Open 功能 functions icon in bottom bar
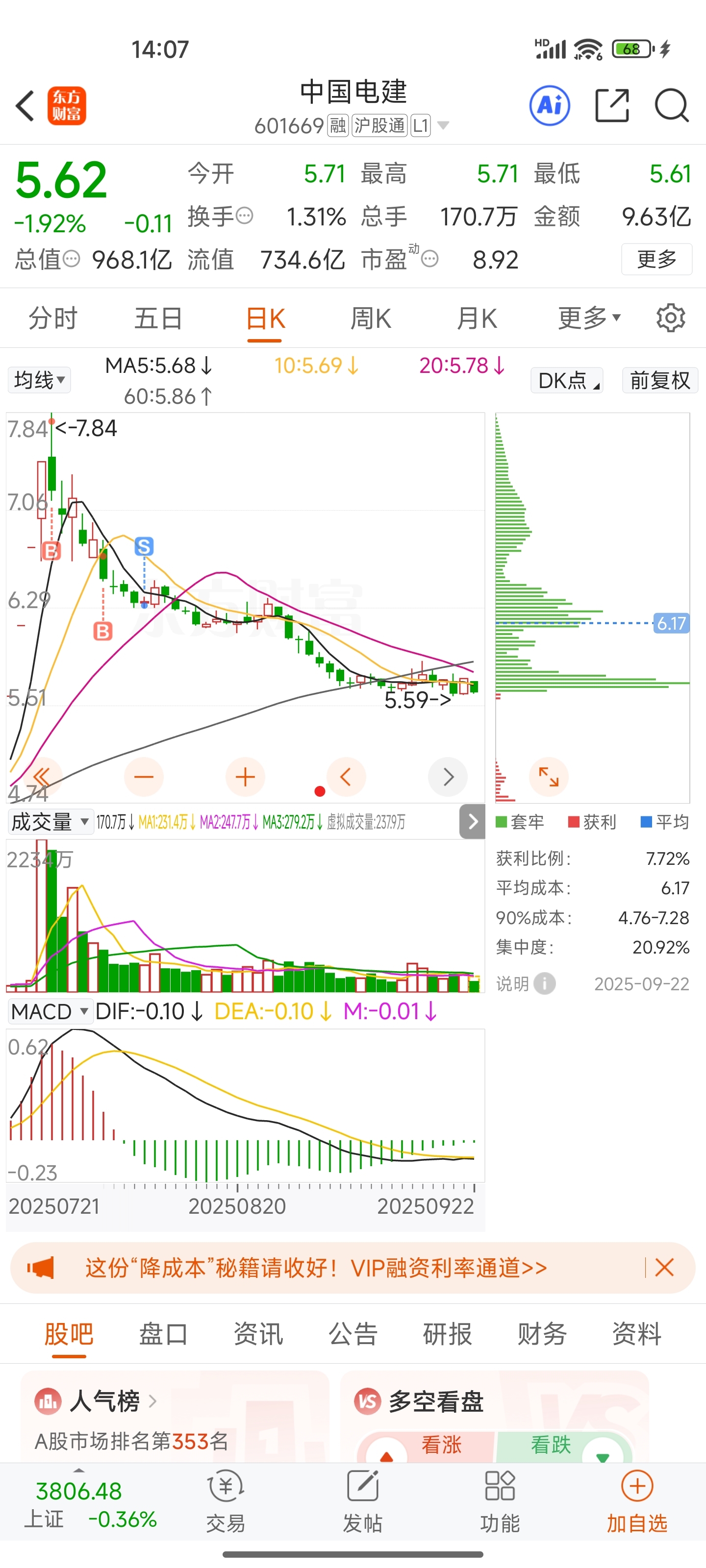Viewport: 706px width, 1568px height. (x=500, y=1501)
